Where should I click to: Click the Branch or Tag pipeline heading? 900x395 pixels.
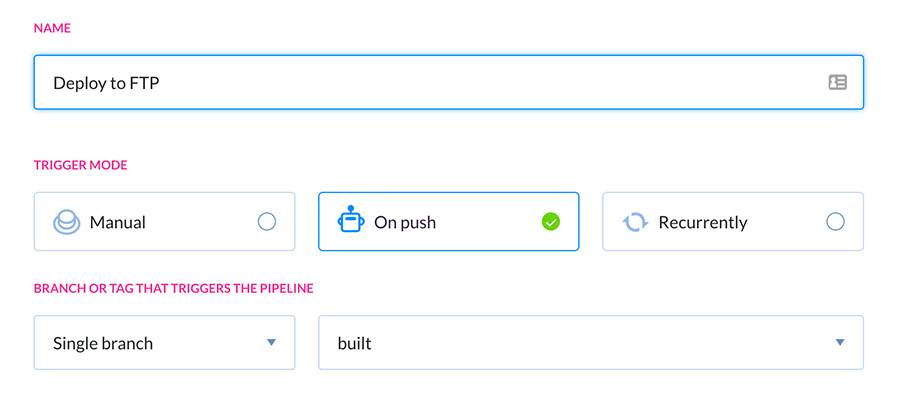pos(174,288)
